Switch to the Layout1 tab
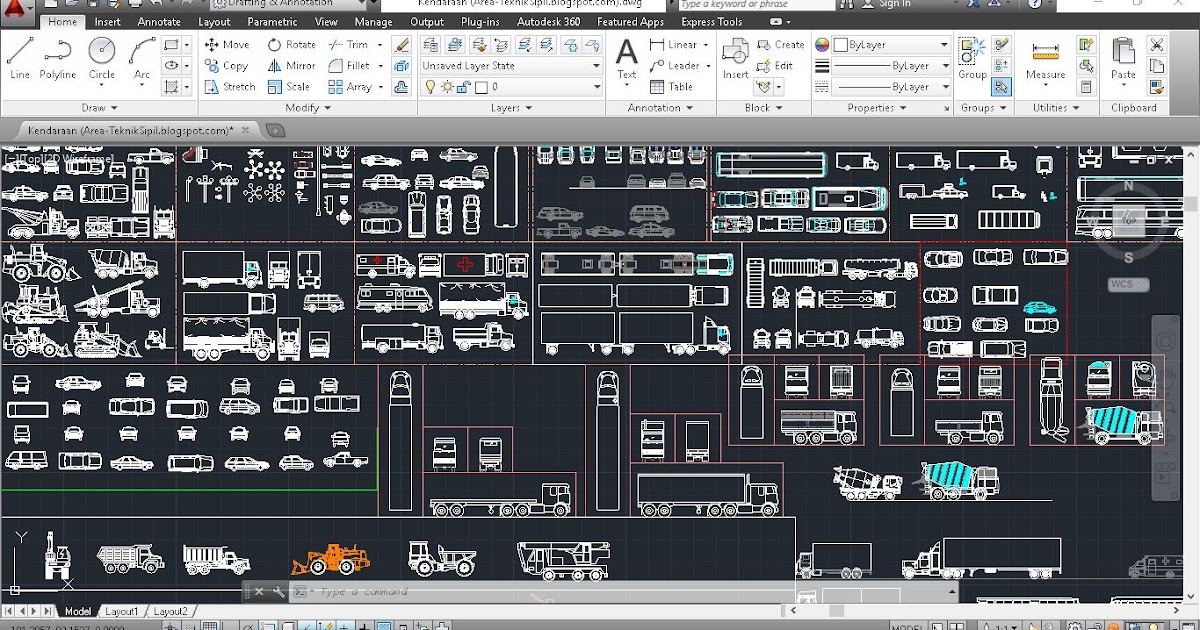Screen dimensions: 1200x630 [x=122, y=610]
